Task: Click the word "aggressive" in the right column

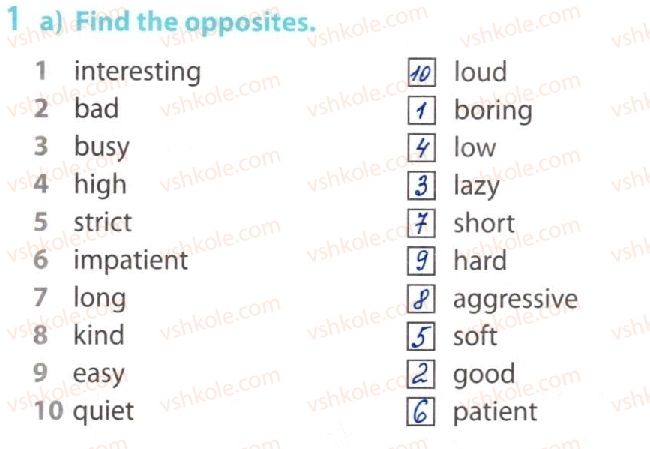Action: tap(515, 299)
